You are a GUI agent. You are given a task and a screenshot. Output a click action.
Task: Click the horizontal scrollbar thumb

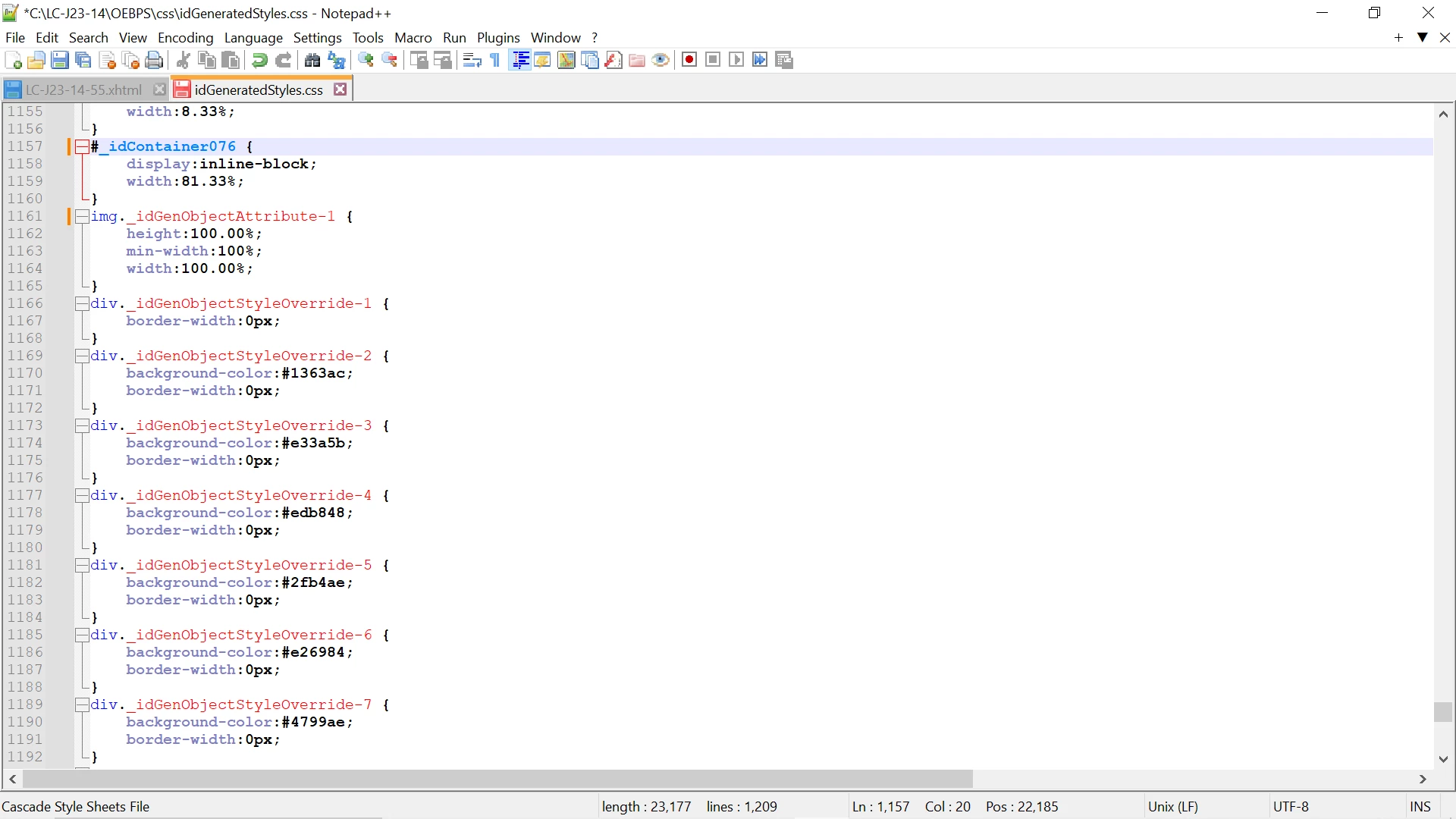497,779
